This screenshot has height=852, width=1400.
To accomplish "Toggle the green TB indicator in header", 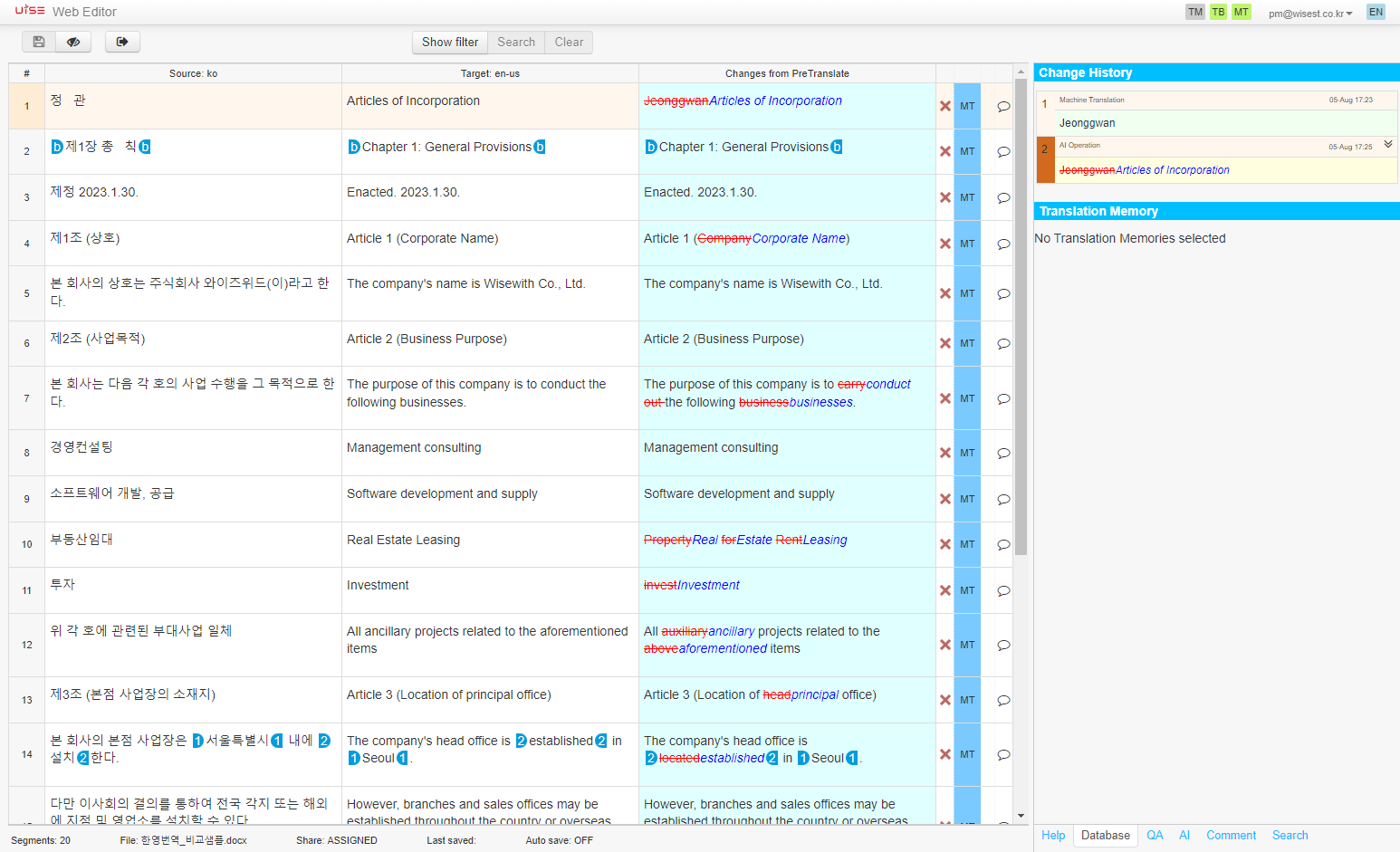I will 1218,12.
